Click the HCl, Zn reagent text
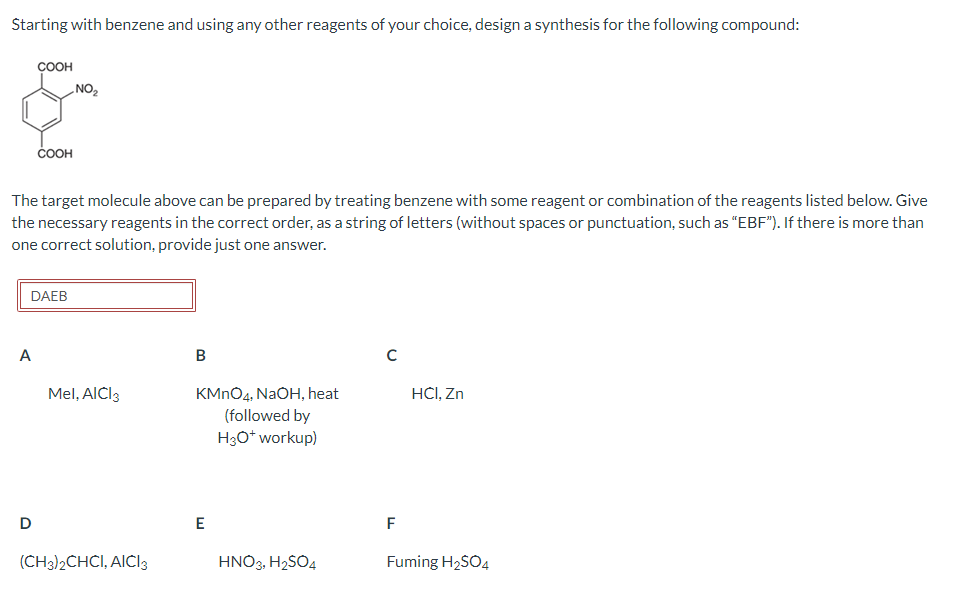The width and height of the screenshot is (955, 607). click(x=437, y=393)
